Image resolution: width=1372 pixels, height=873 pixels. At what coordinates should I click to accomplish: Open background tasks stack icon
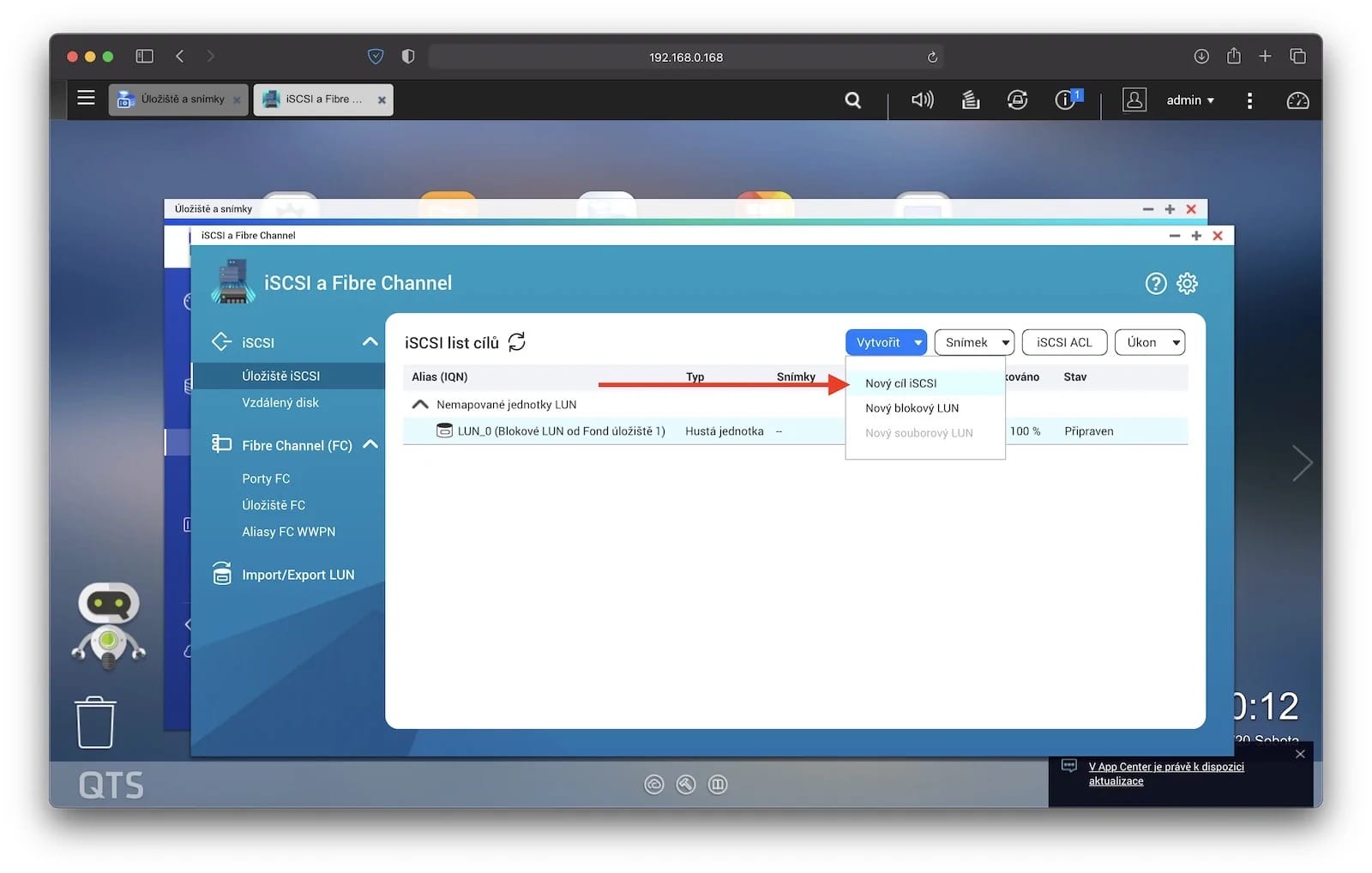[x=970, y=100]
